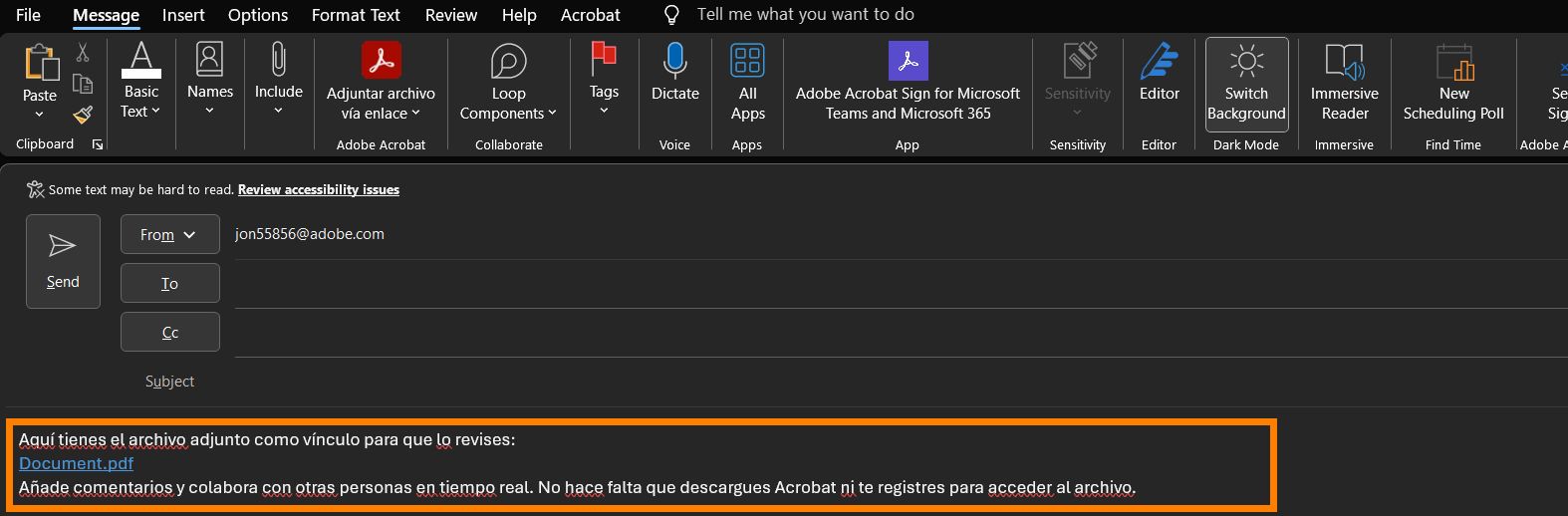Image resolution: width=1568 pixels, height=516 pixels.
Task: Click the Copy icon in Clipboard
Action: click(x=83, y=84)
